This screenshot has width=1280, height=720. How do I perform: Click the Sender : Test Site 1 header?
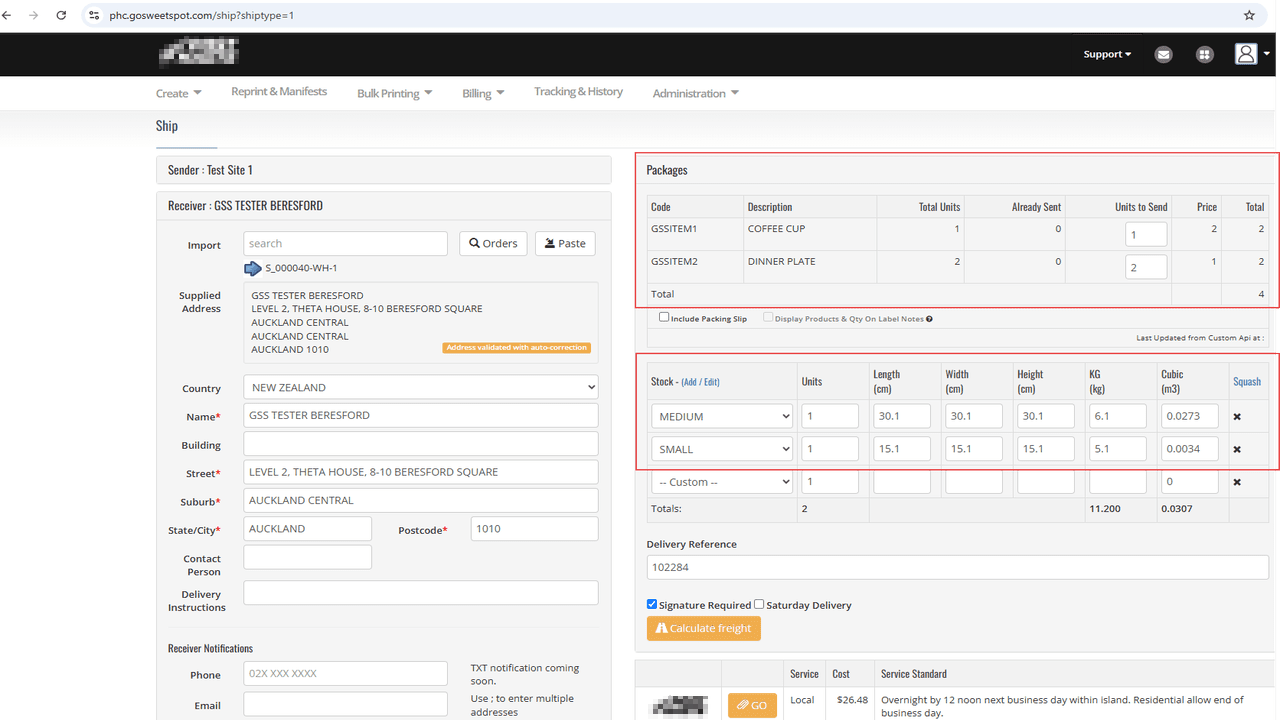[x=384, y=170]
